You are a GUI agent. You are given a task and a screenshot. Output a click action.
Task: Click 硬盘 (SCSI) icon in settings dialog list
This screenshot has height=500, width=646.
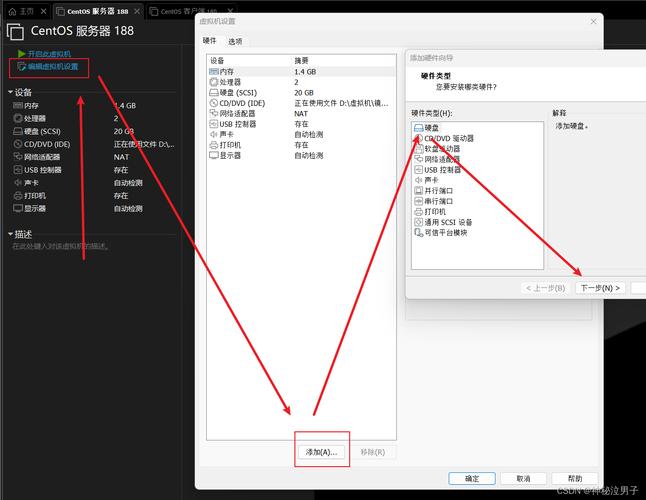point(214,93)
